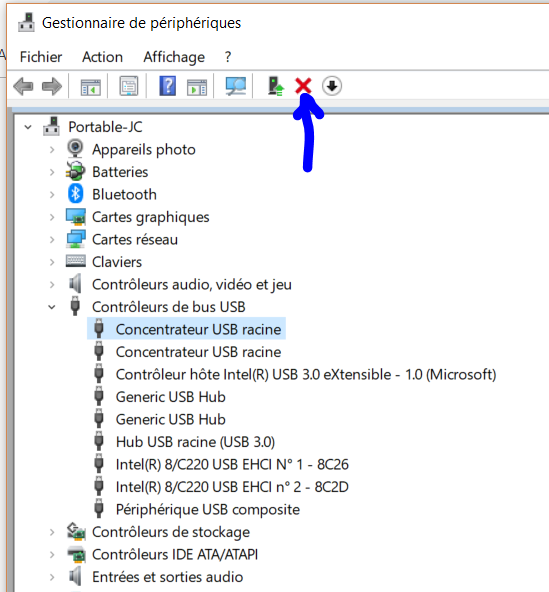
Task: Scan for hardware changes monitor icon
Action: click(x=236, y=86)
